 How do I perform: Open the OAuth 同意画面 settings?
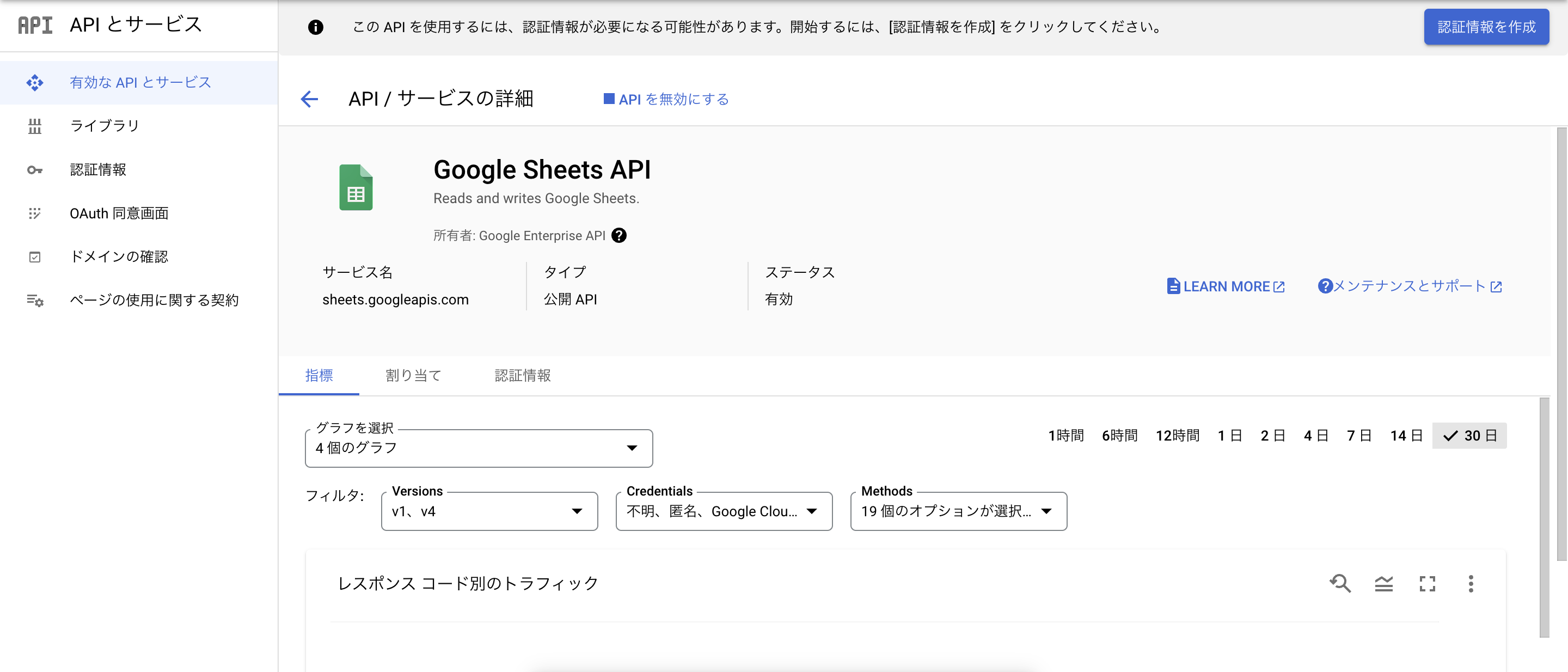119,213
